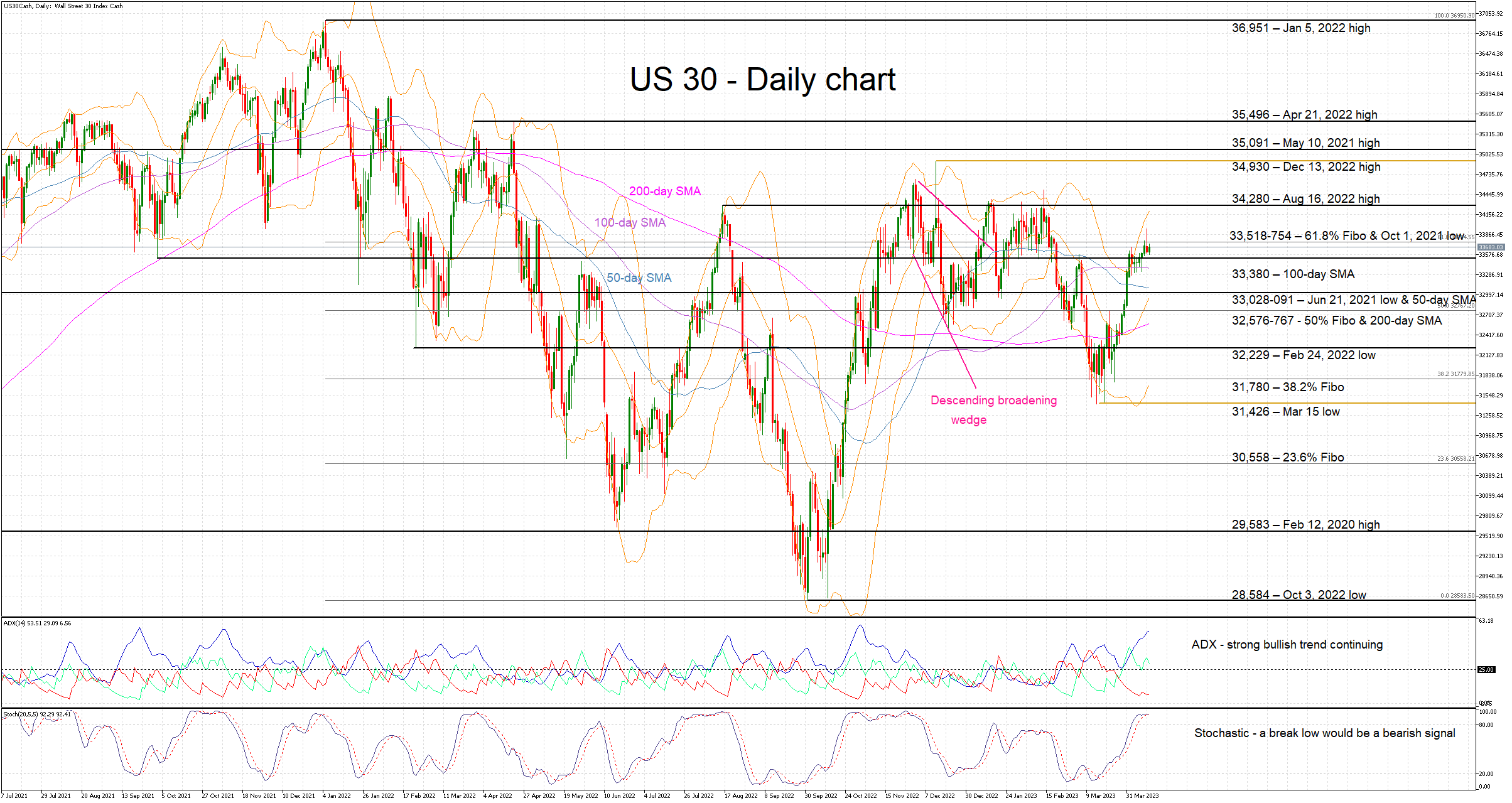The image size is (1512, 803).
Task: Select the 35,496 Apr 21, 2022 high label
Action: click(1304, 114)
